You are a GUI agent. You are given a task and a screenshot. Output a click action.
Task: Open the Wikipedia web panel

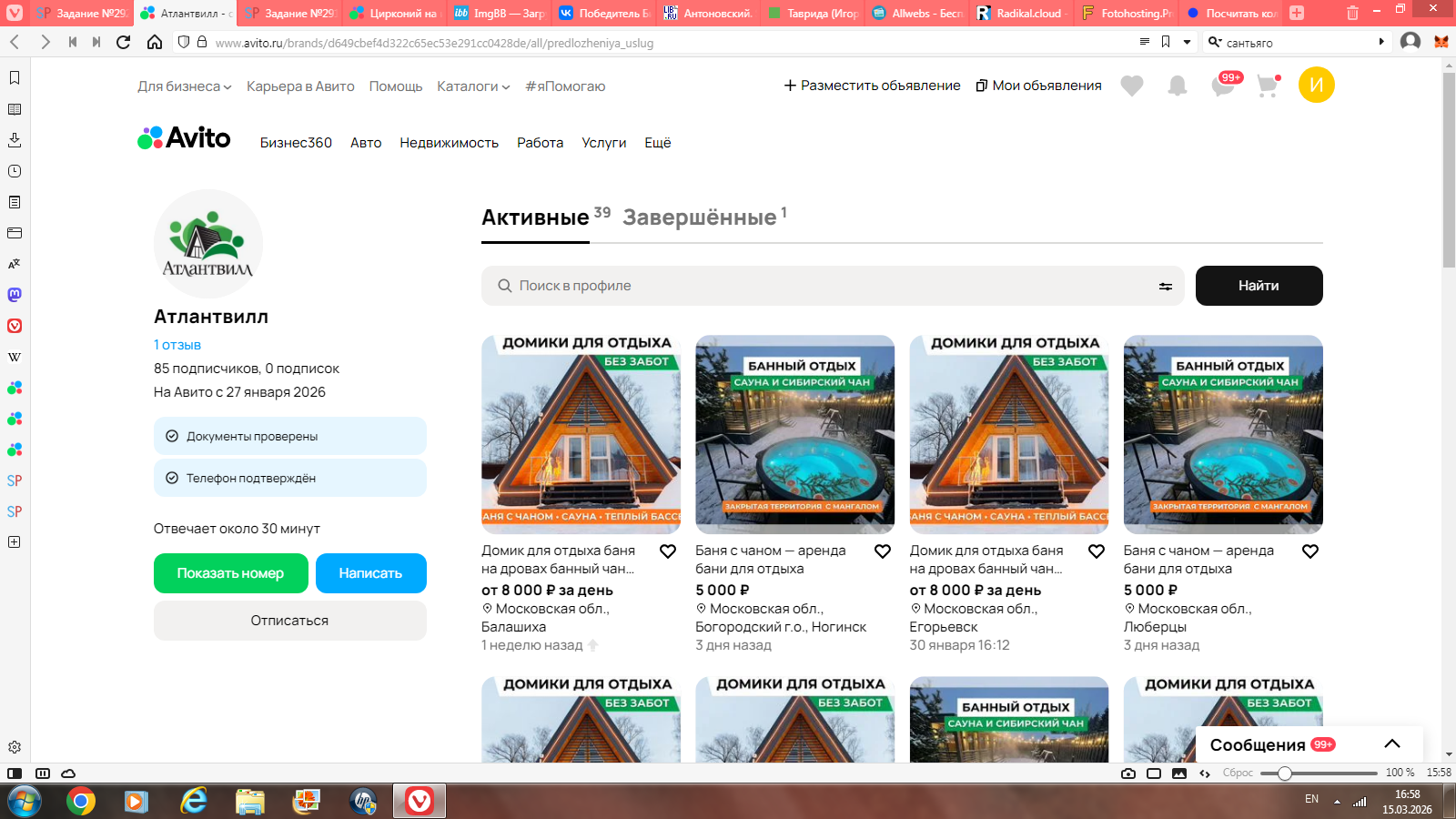pos(15,357)
